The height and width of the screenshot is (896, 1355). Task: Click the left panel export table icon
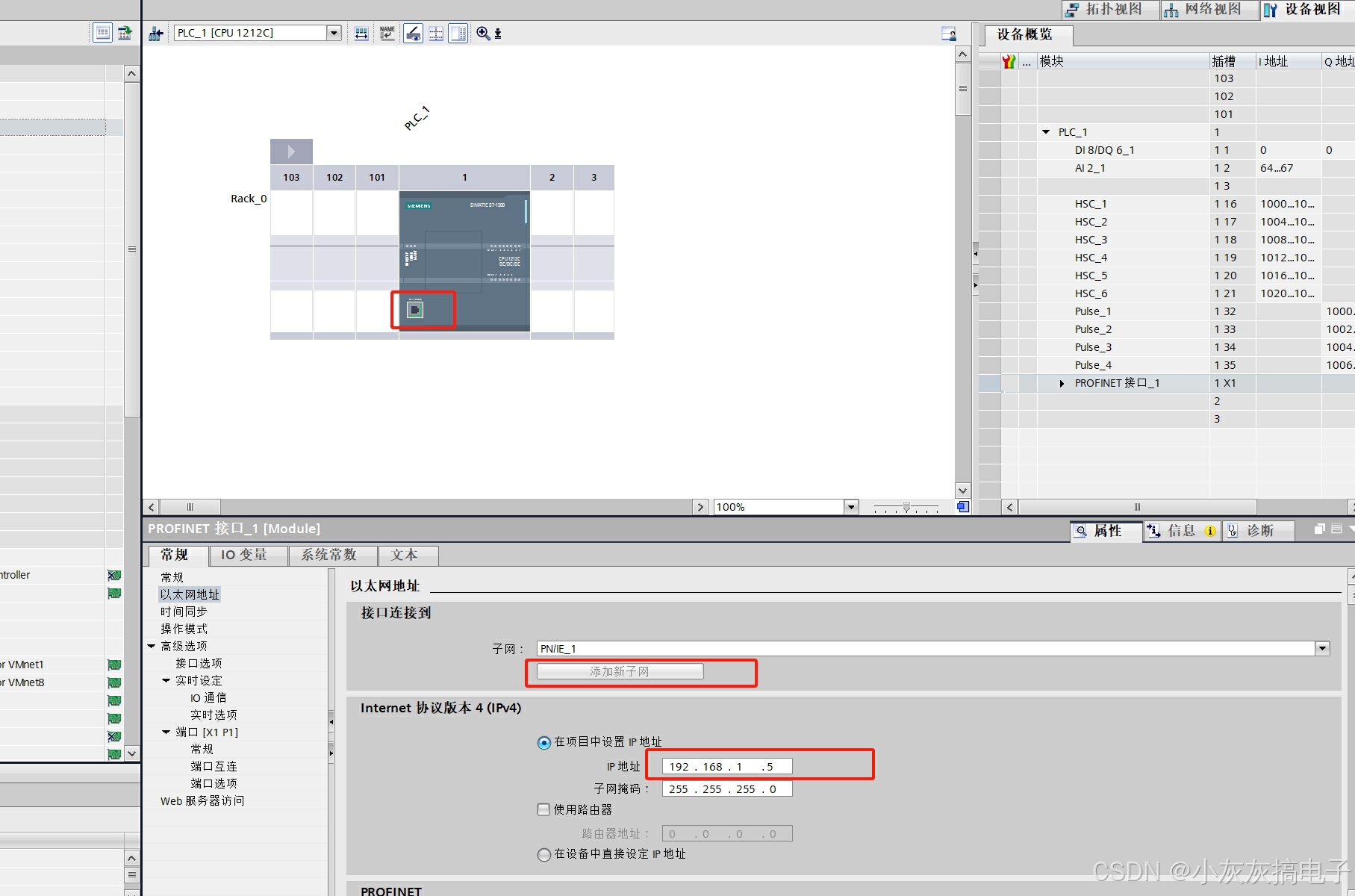pos(125,33)
